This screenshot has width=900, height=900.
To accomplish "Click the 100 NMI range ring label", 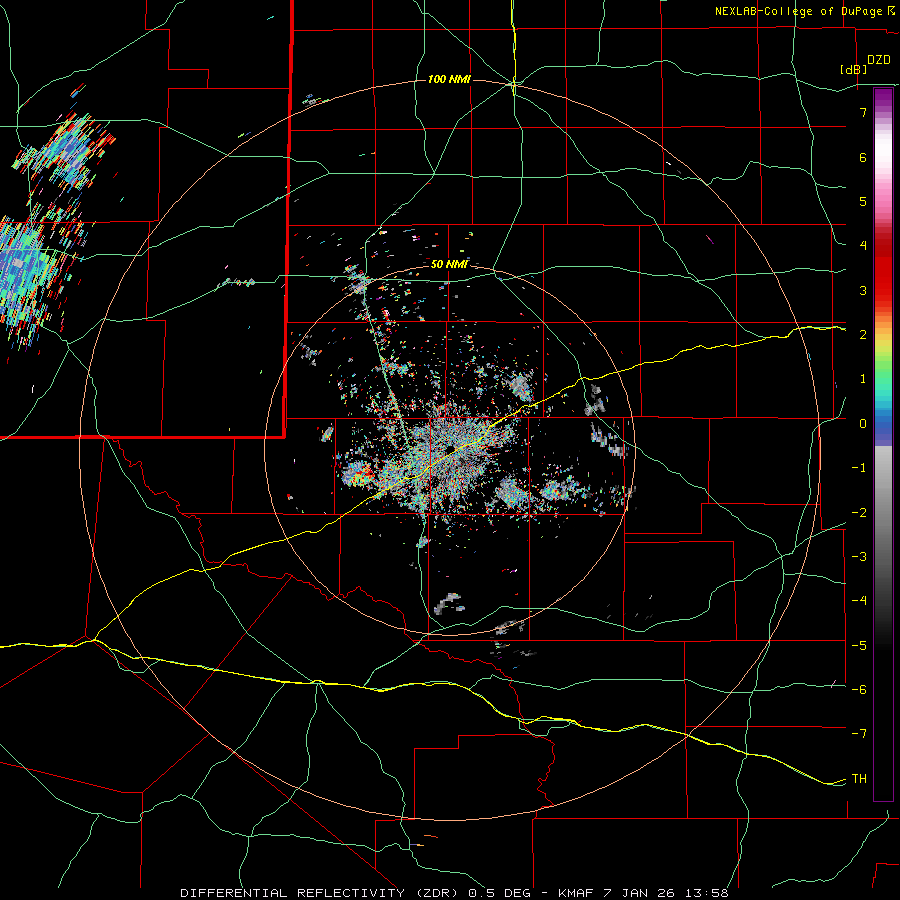I will [x=449, y=79].
